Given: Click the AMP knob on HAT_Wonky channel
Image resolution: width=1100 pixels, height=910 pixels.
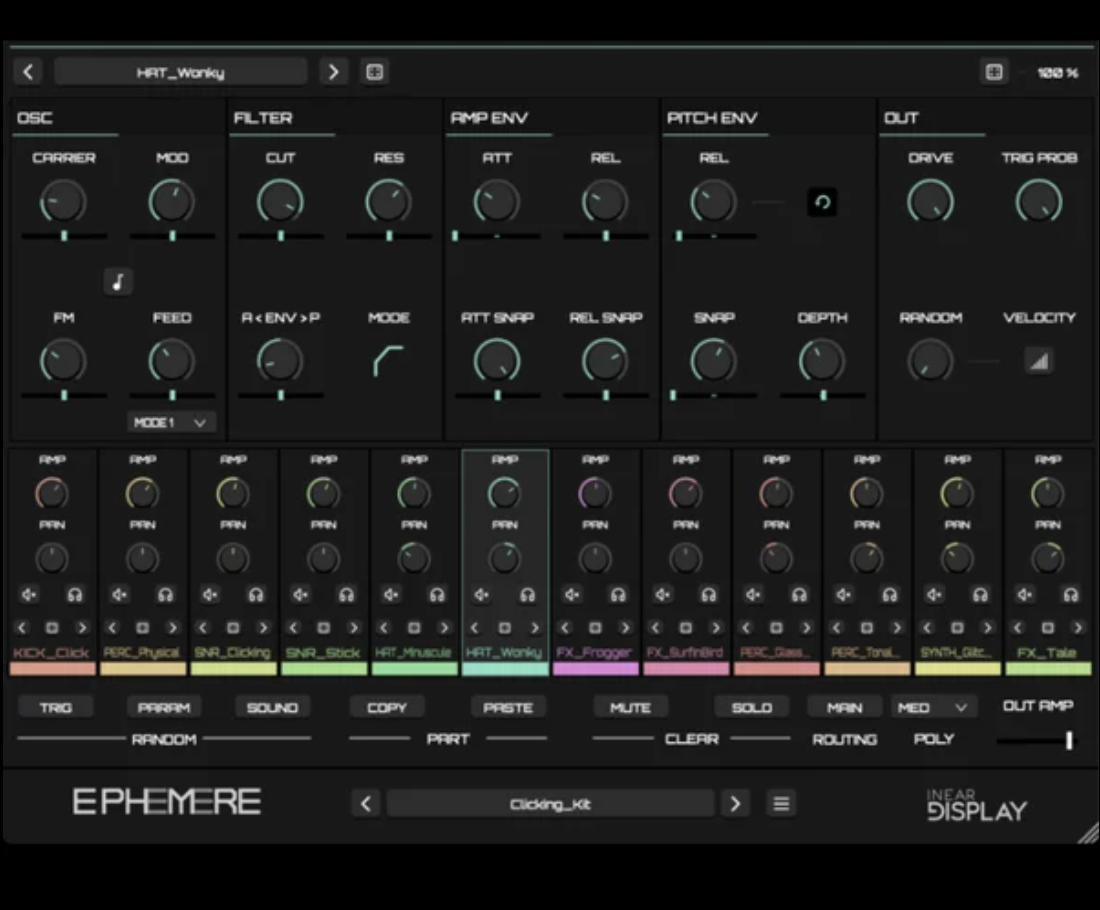Looking at the screenshot, I should coord(504,493).
